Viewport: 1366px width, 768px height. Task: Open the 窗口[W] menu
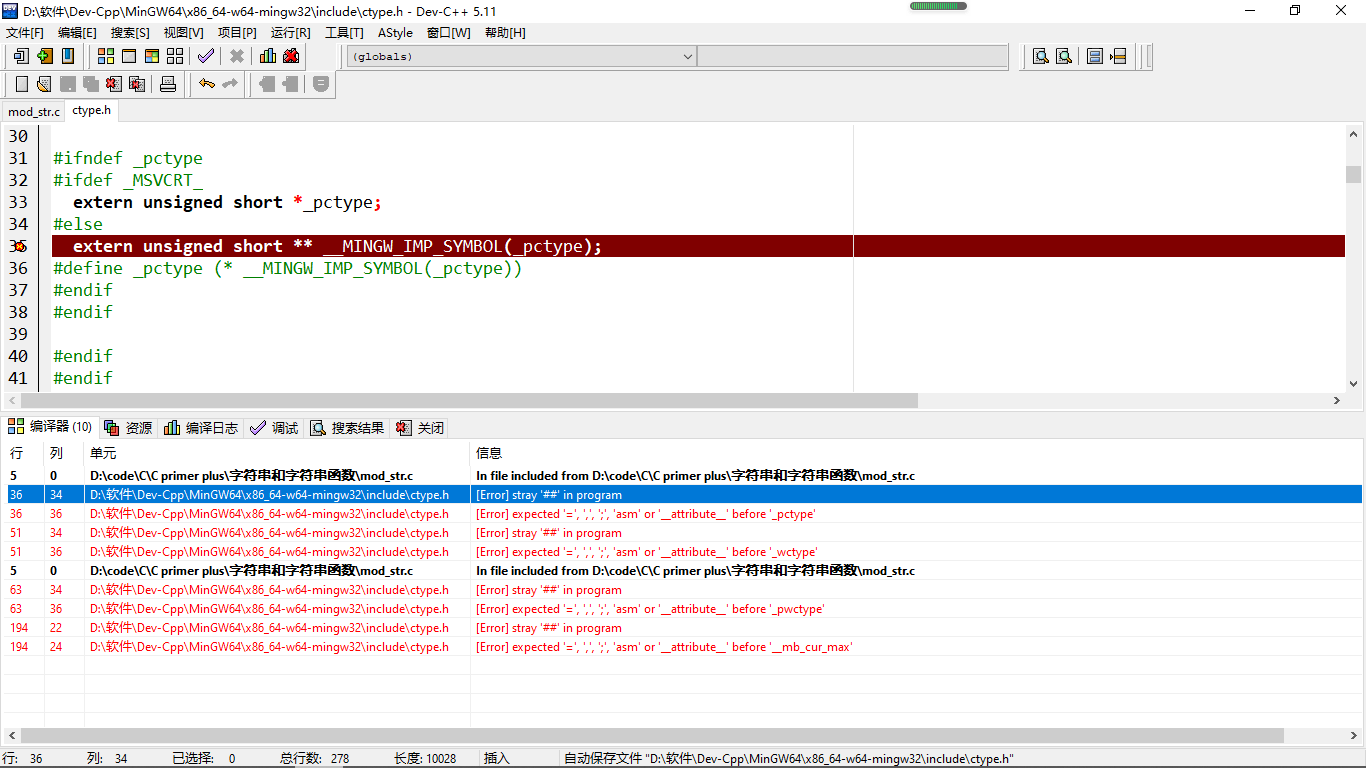[448, 33]
